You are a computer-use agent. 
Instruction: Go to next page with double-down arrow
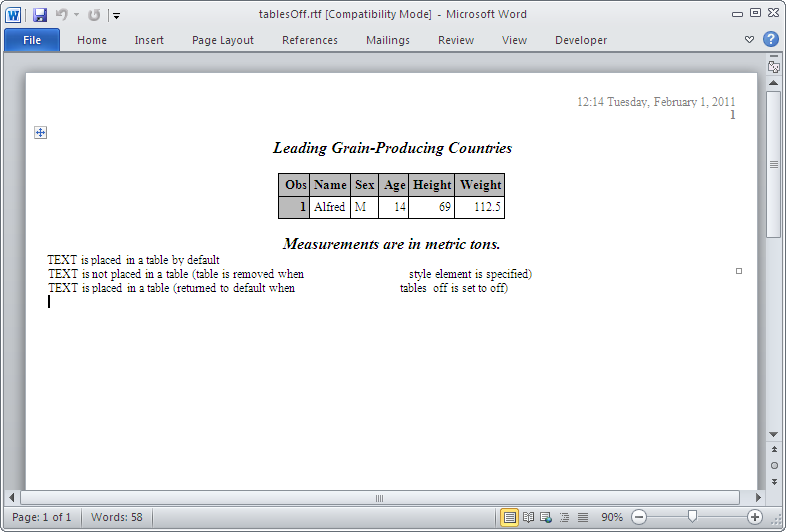coord(774,482)
